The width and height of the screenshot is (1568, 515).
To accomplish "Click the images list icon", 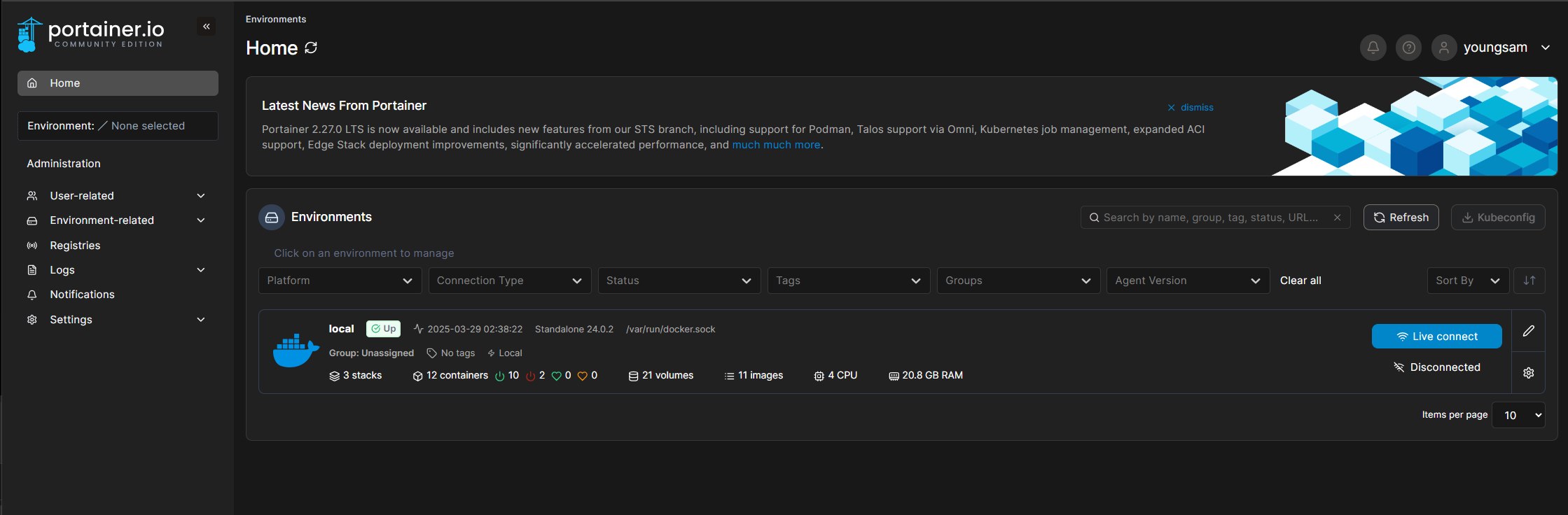I will click(x=730, y=376).
